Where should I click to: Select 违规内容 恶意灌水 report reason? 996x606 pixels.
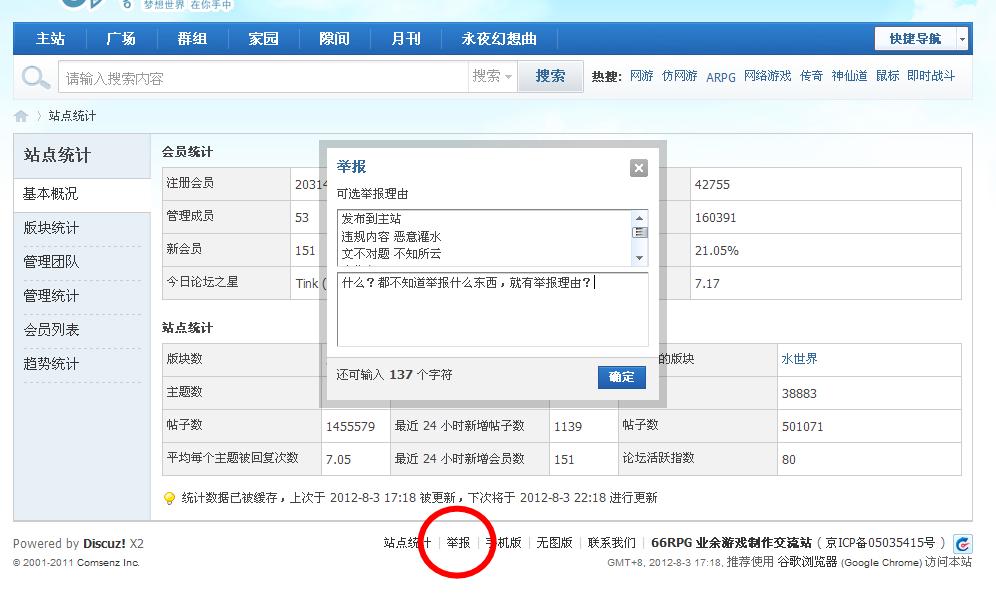pos(391,236)
